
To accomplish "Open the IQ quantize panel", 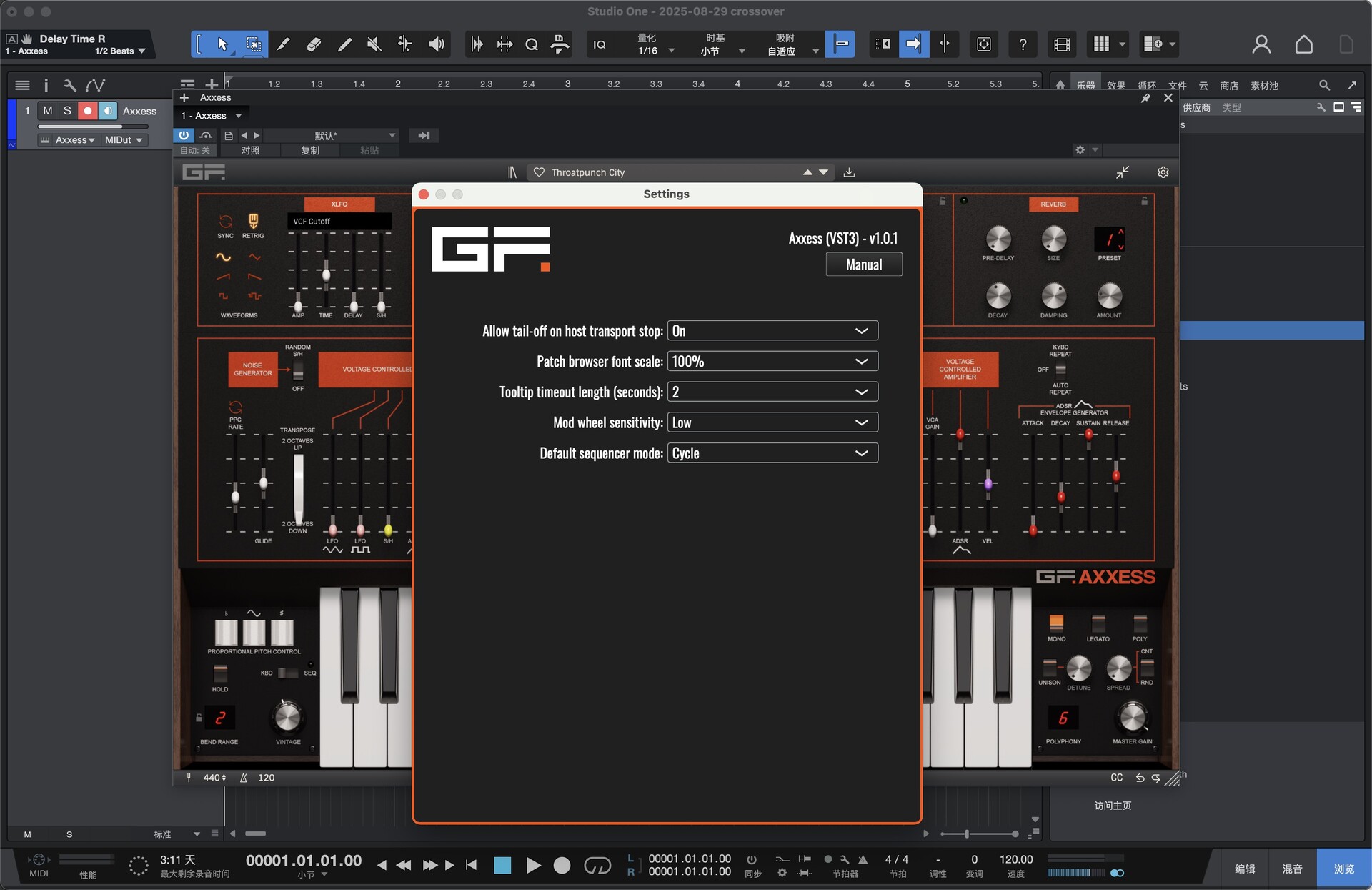I will (x=600, y=44).
